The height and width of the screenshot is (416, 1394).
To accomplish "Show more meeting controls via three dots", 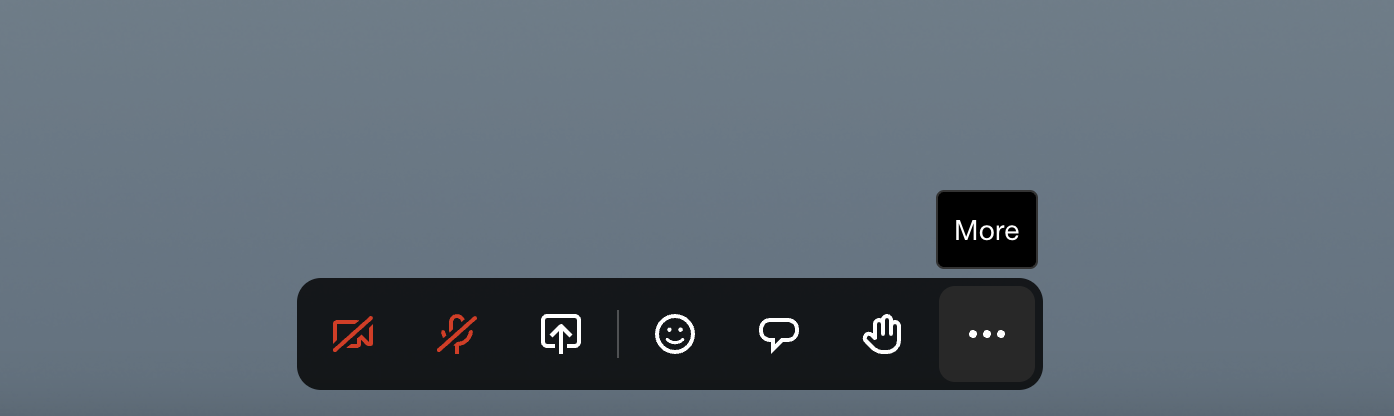I will coord(987,334).
